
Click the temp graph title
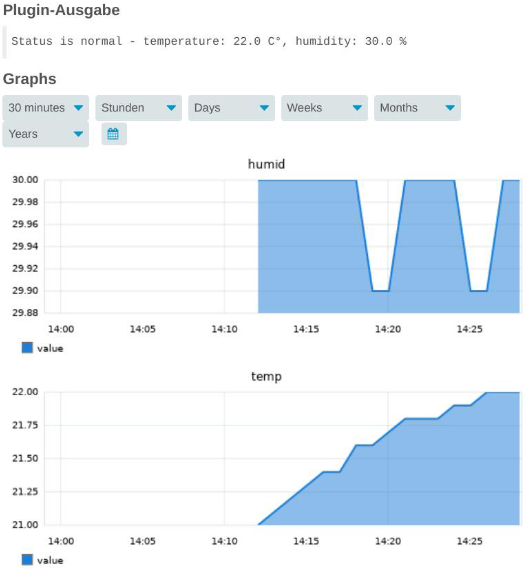point(266,376)
